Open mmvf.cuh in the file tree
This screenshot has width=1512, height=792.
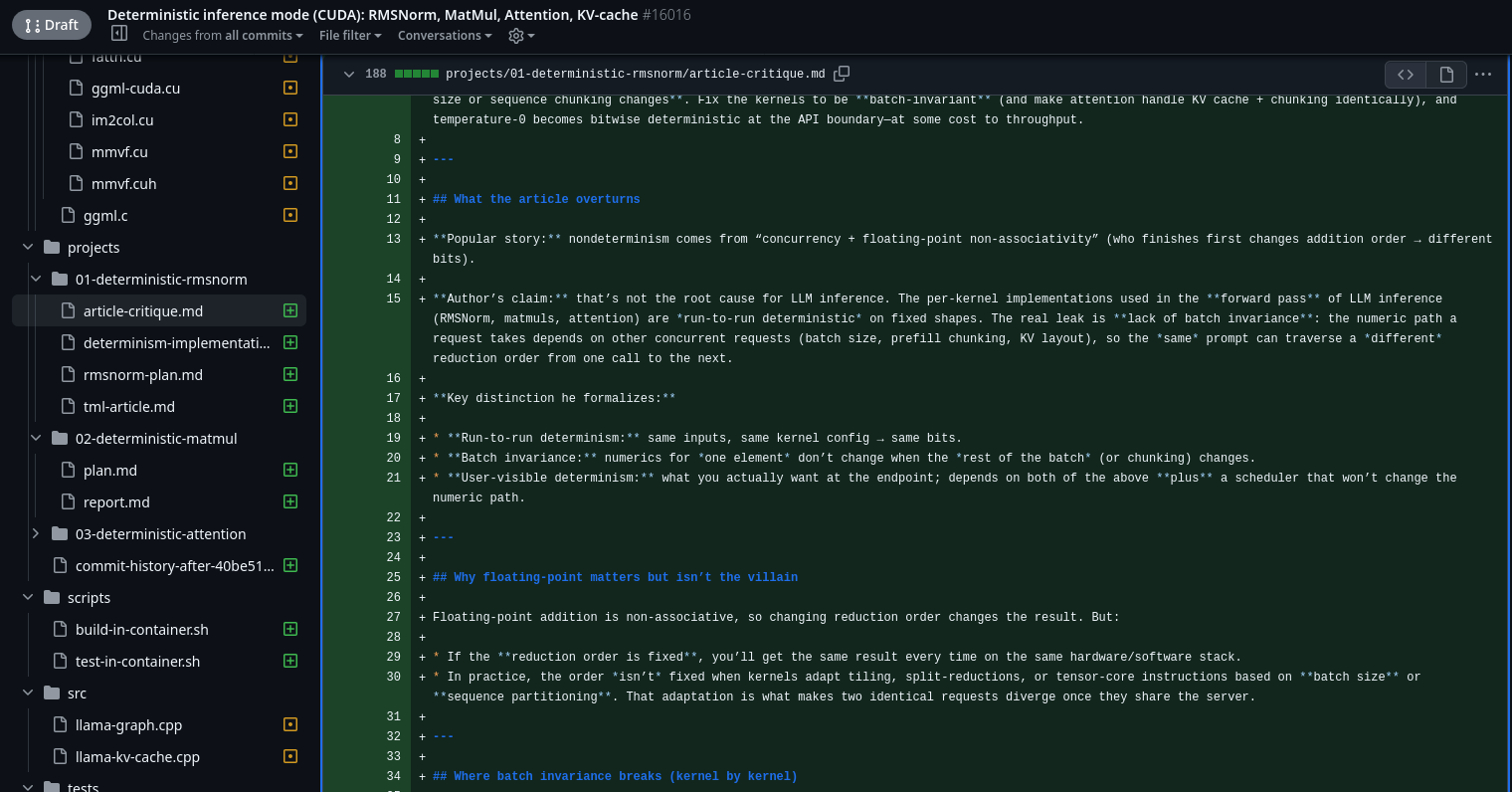coord(123,184)
